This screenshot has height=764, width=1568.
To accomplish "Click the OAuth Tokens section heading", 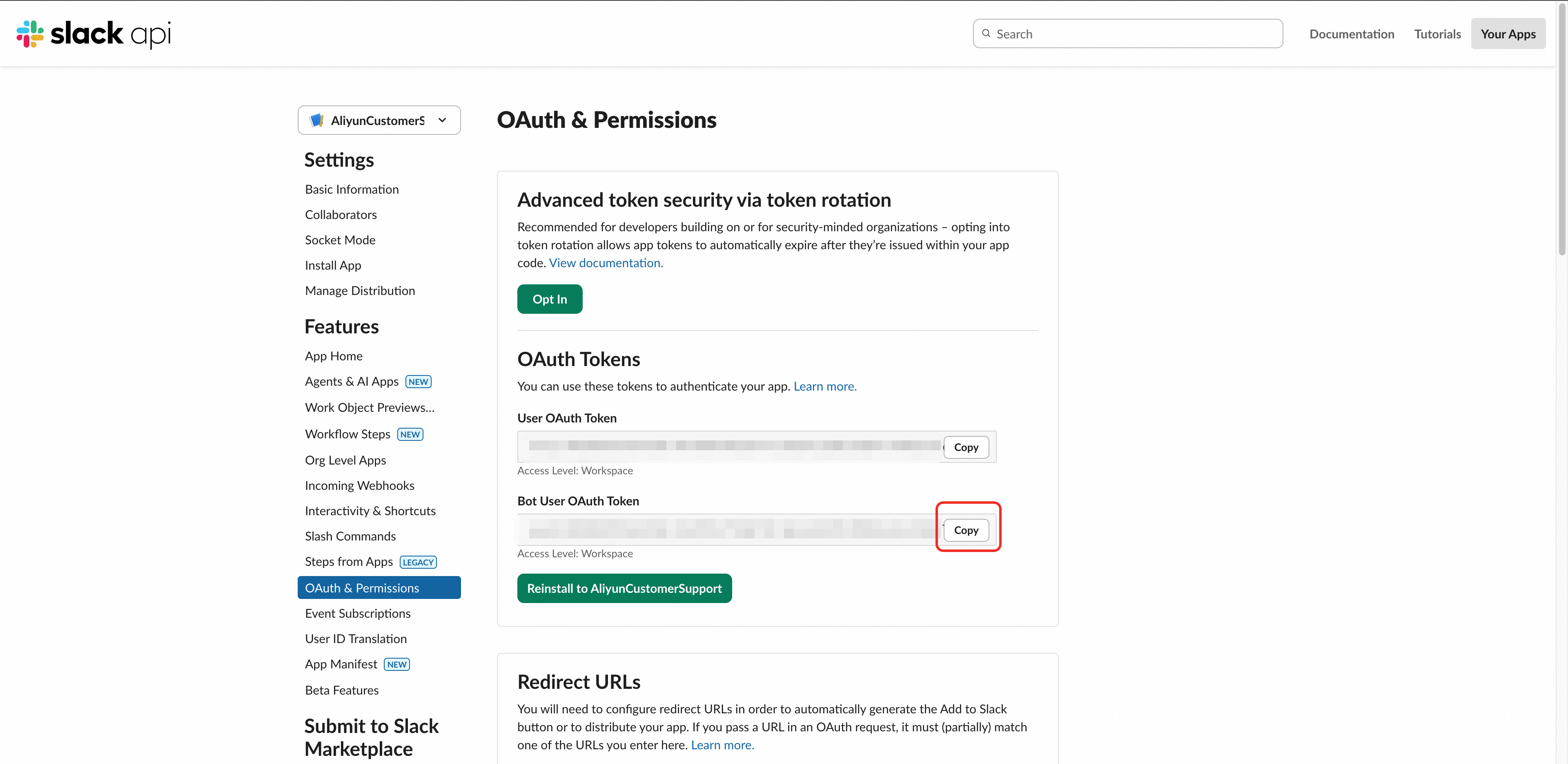I will point(578,359).
